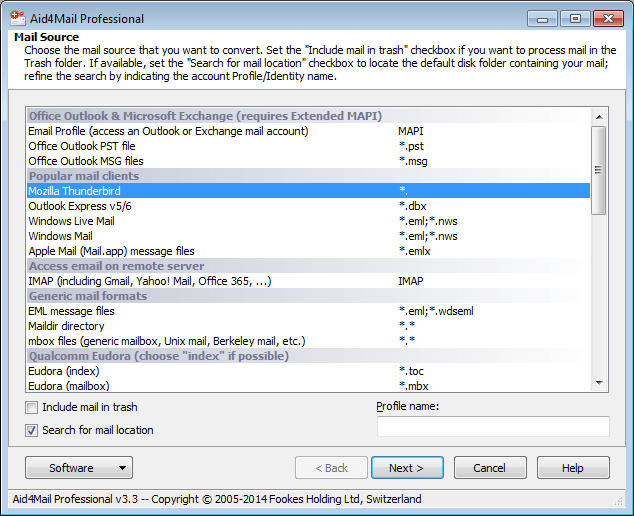Choose Windows Live Mail source

[x=308, y=221]
